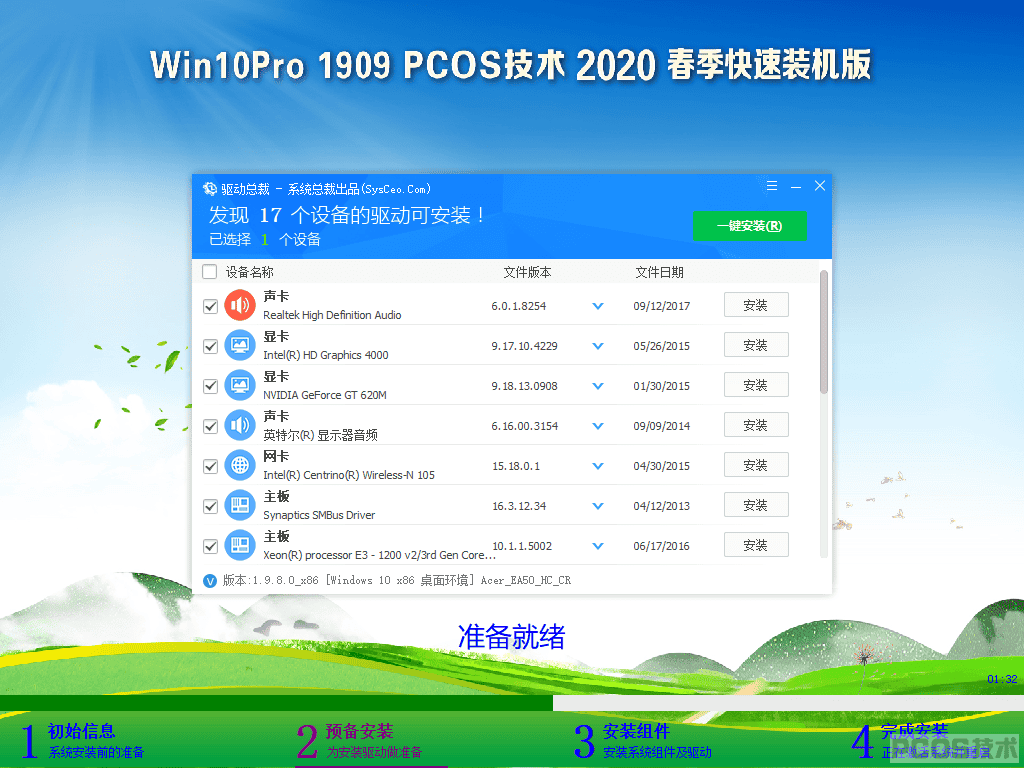Click the blue version info icon in the status bar

pyautogui.click(x=210, y=581)
